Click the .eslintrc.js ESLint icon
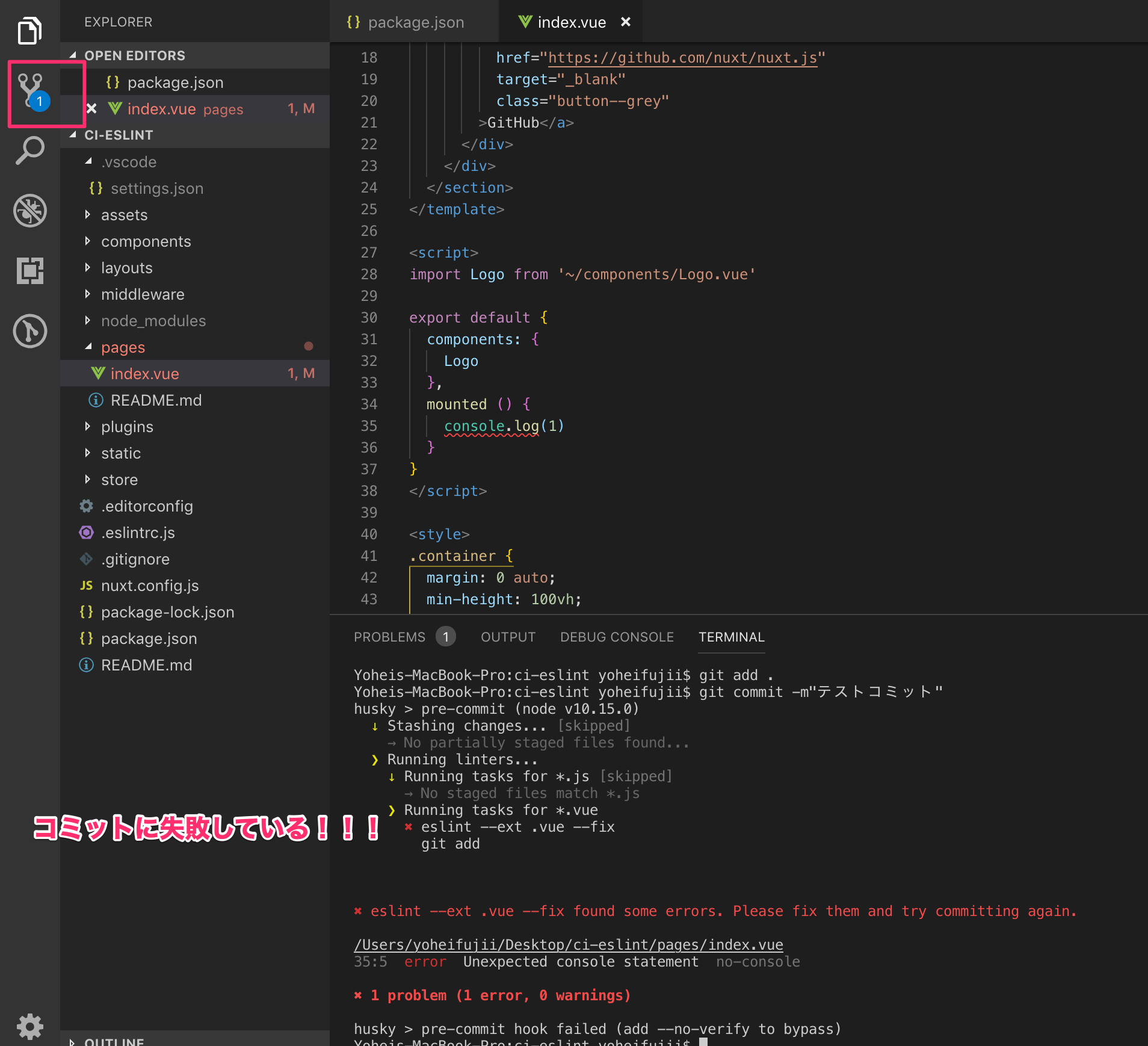1148x1046 pixels. click(87, 533)
